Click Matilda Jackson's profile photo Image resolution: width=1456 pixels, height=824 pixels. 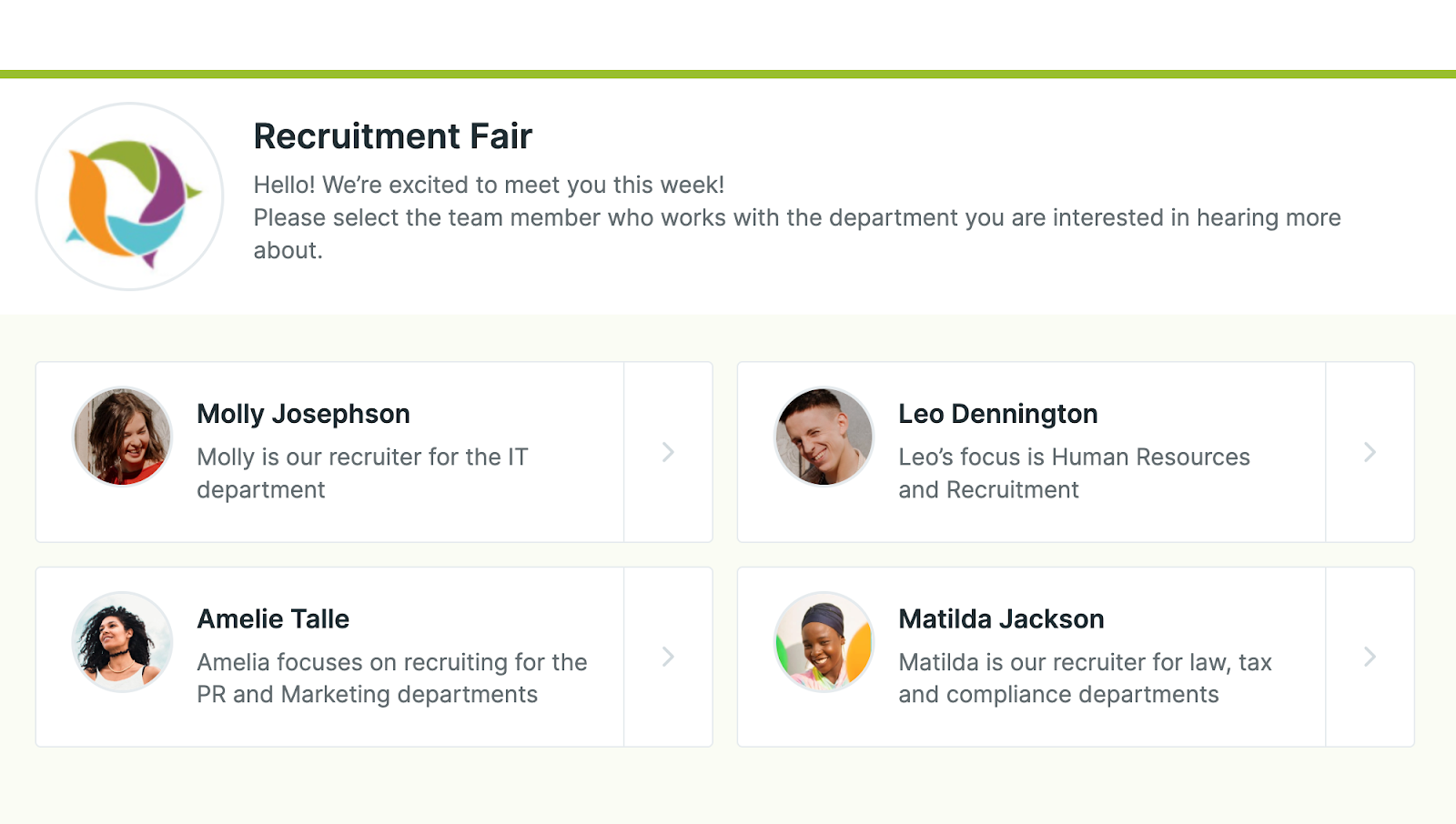[824, 642]
